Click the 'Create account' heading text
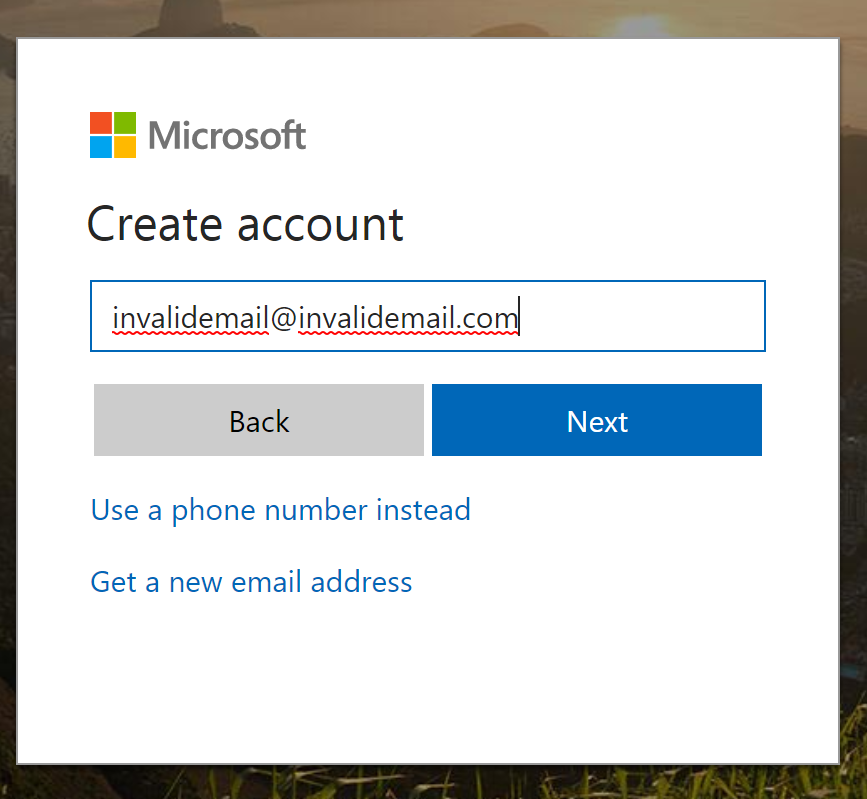Screen dimensions: 867x799 [245, 224]
